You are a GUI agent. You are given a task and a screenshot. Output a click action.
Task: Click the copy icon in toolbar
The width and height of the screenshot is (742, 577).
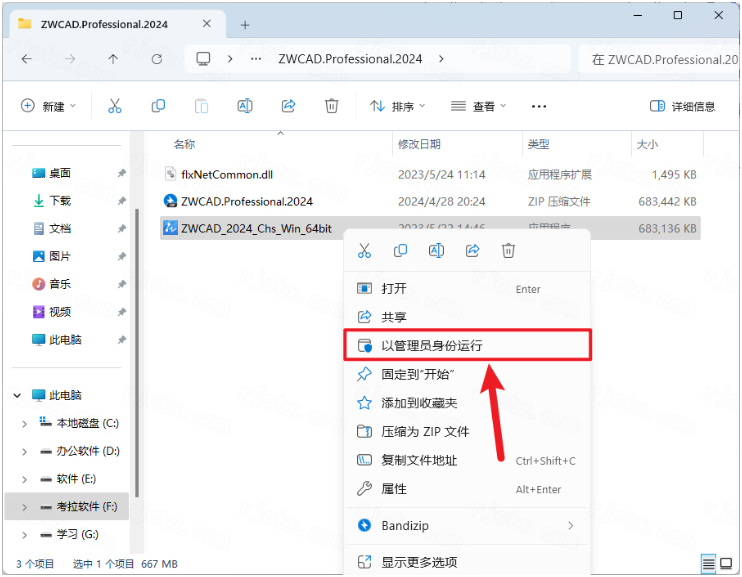click(158, 106)
